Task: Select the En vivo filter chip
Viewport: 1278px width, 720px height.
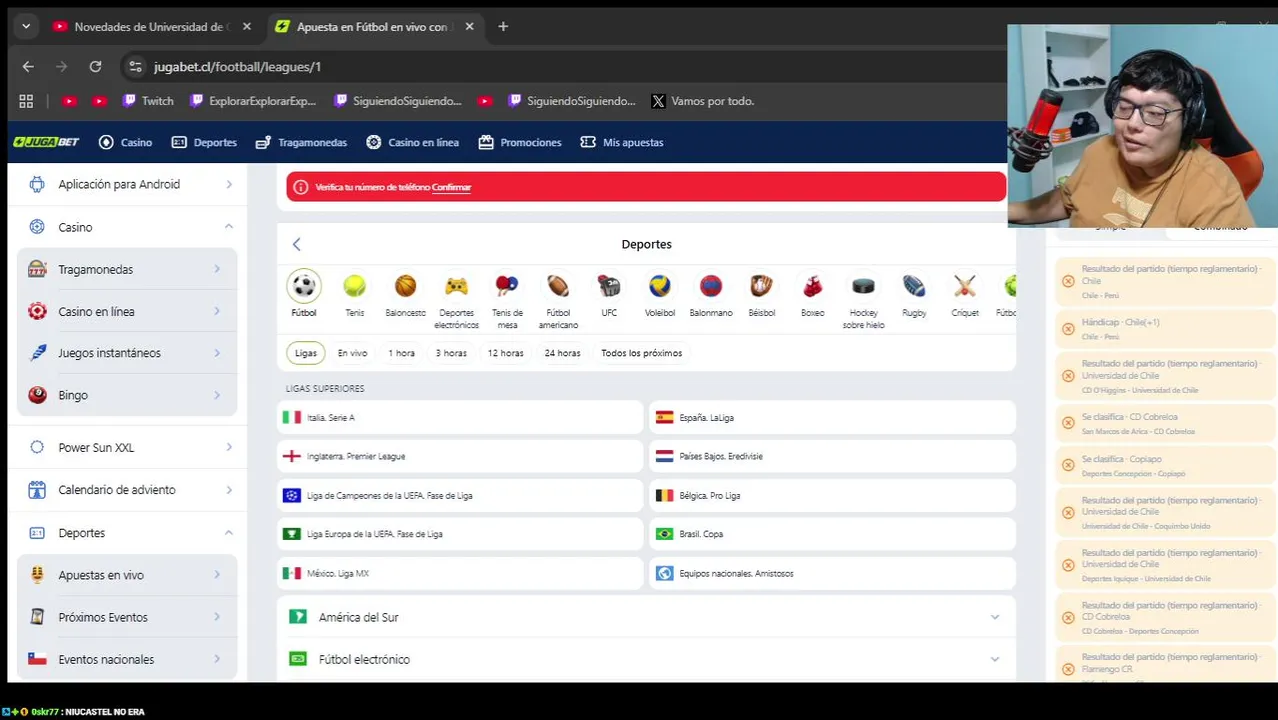Action: coord(352,353)
